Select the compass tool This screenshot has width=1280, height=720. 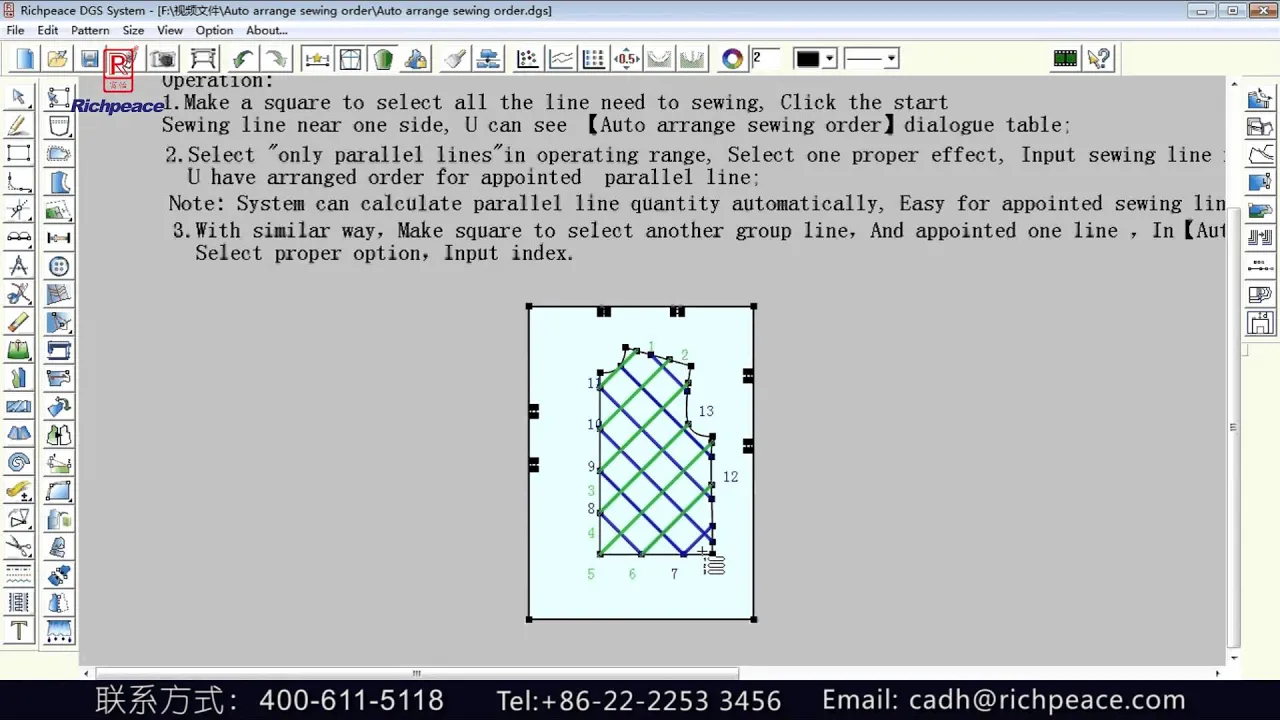click(19, 266)
